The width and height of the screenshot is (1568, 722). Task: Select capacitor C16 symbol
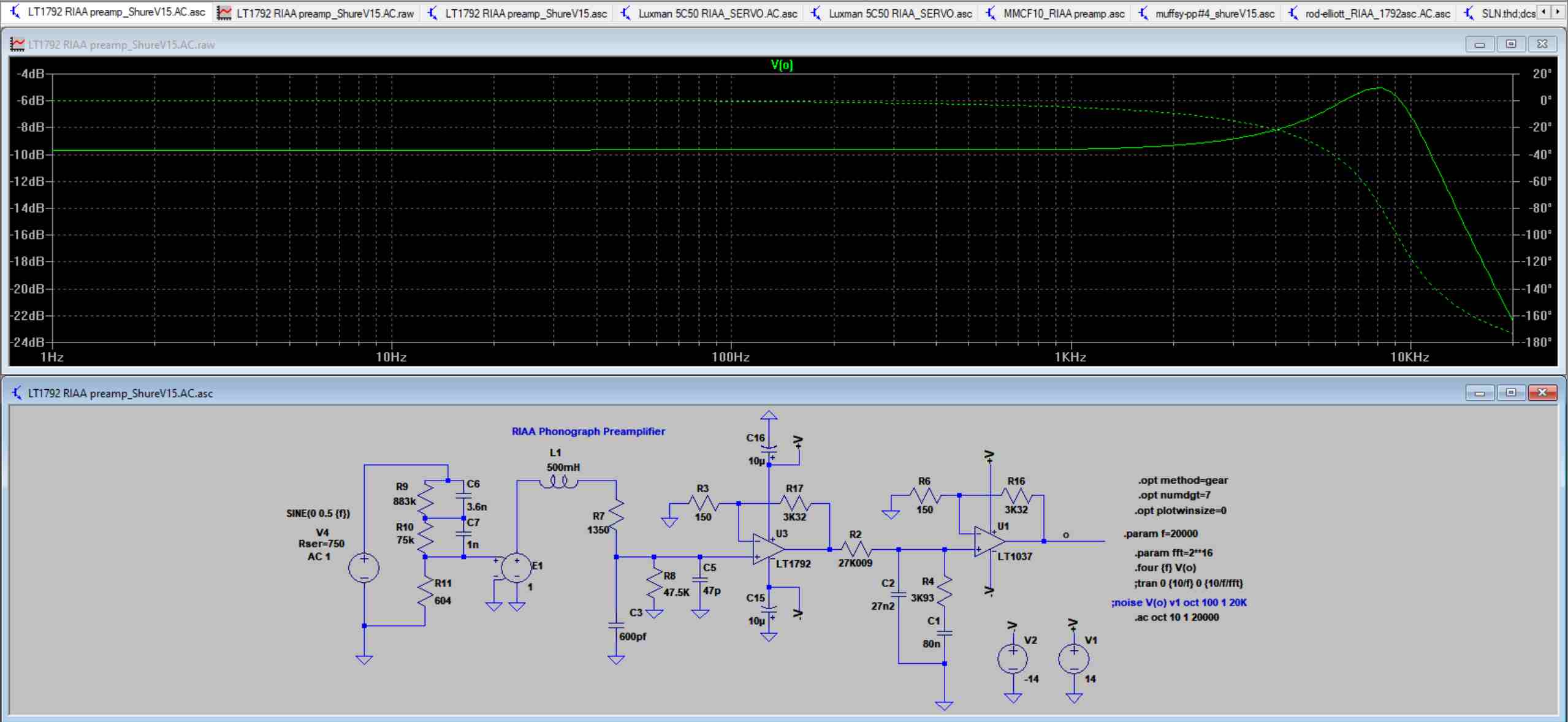tap(769, 449)
